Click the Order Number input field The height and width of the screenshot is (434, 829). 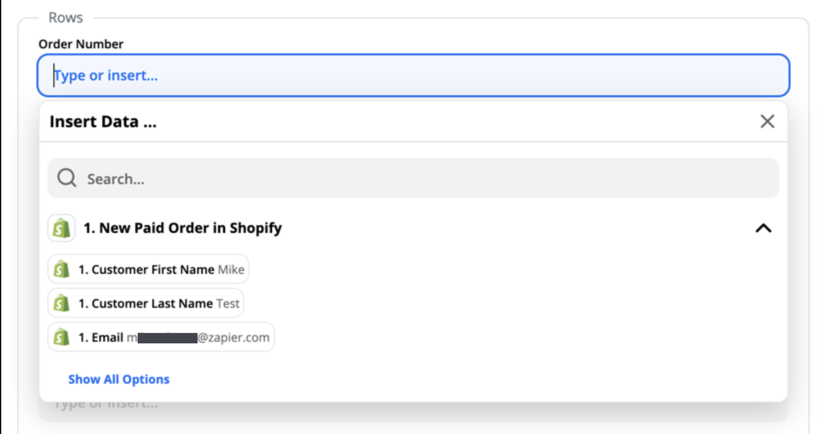(413, 76)
